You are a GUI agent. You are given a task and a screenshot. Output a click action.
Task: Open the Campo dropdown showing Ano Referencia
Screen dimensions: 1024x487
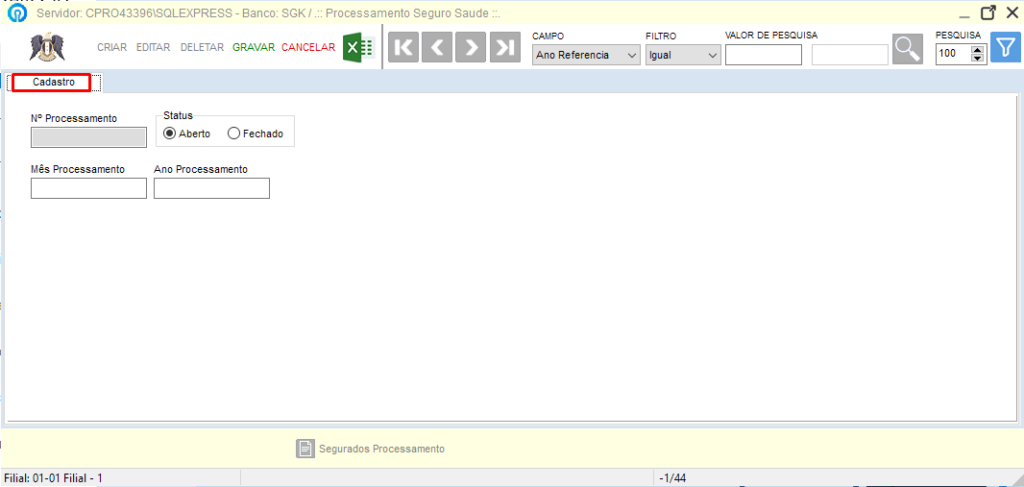586,55
